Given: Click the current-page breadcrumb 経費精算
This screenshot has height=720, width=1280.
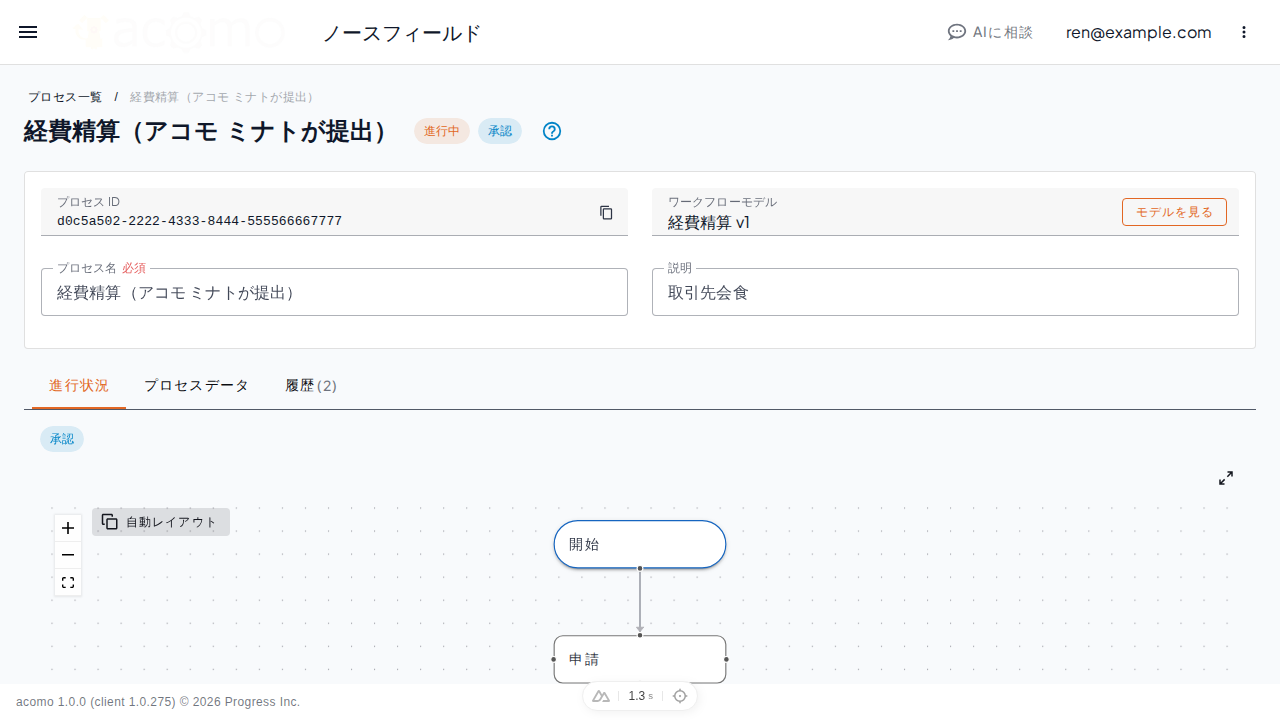Looking at the screenshot, I should tap(224, 97).
